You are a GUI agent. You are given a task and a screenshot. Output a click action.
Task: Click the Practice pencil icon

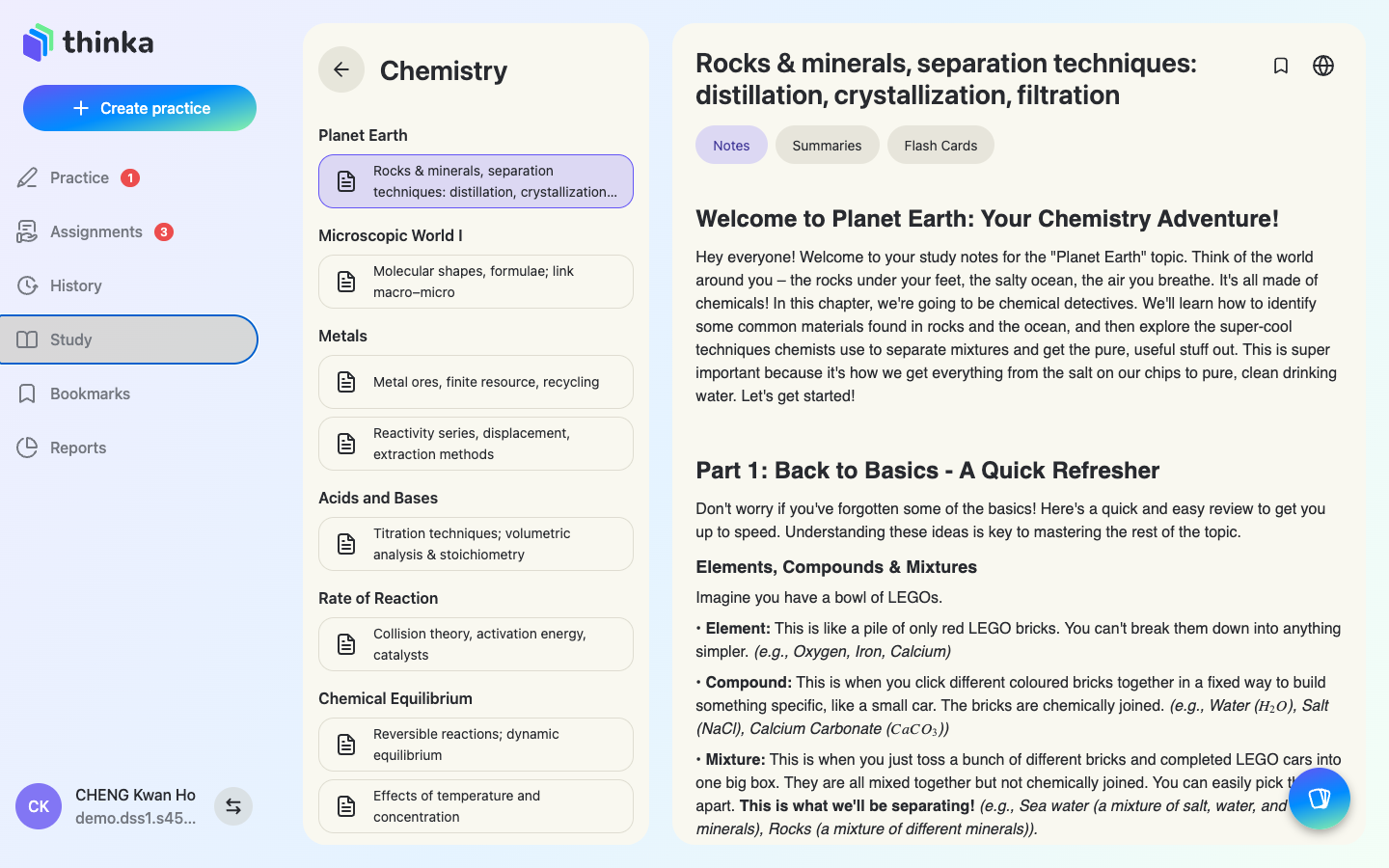tap(27, 177)
